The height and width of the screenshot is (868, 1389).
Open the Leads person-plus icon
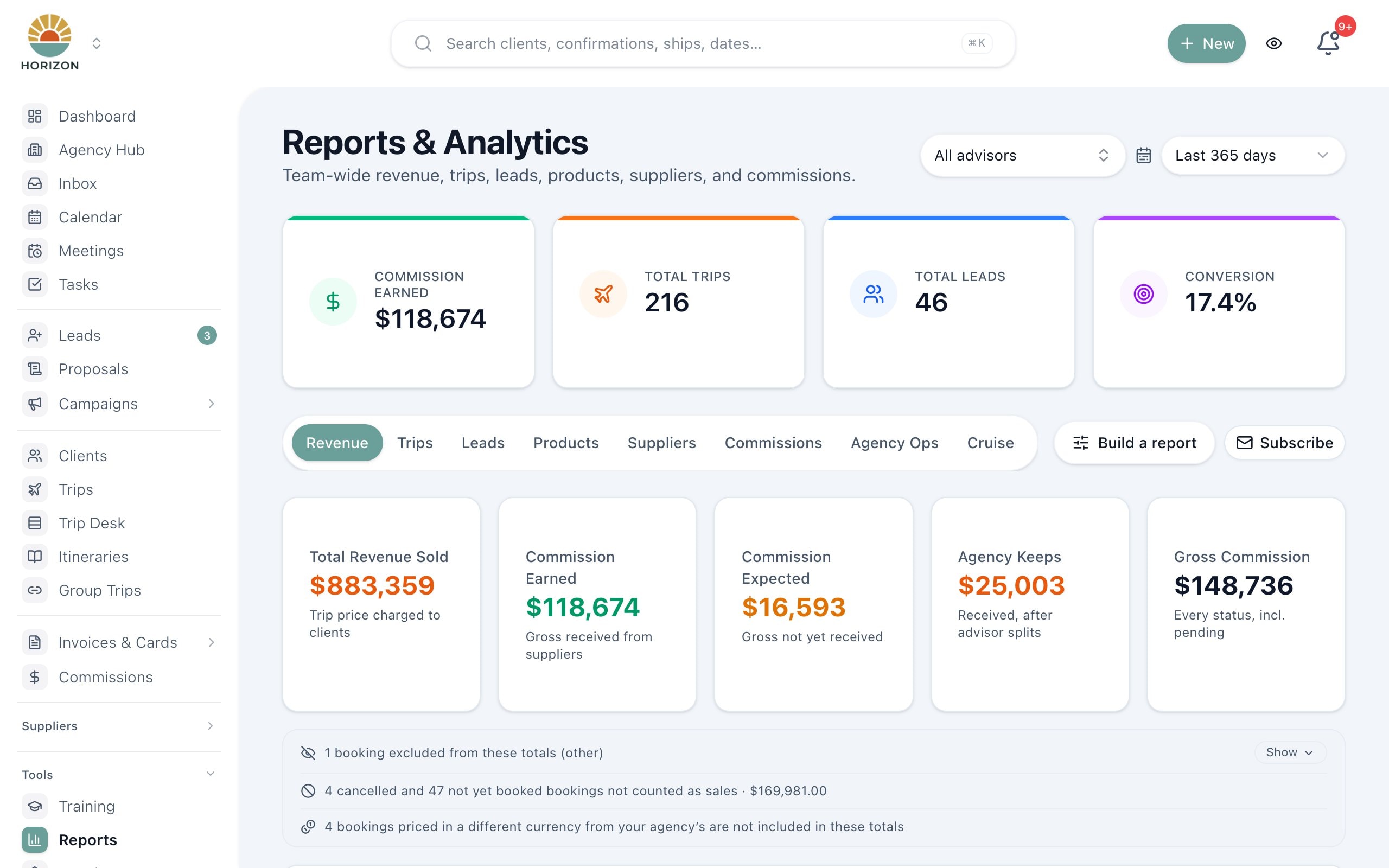click(x=34, y=335)
